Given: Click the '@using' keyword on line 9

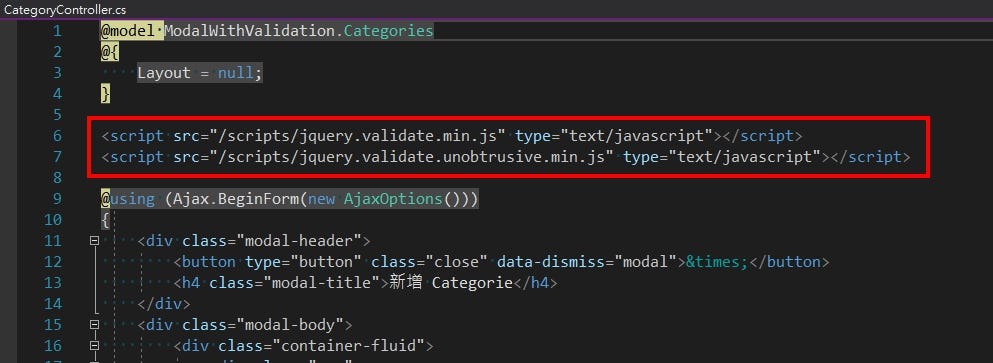Looking at the screenshot, I should [x=127, y=199].
